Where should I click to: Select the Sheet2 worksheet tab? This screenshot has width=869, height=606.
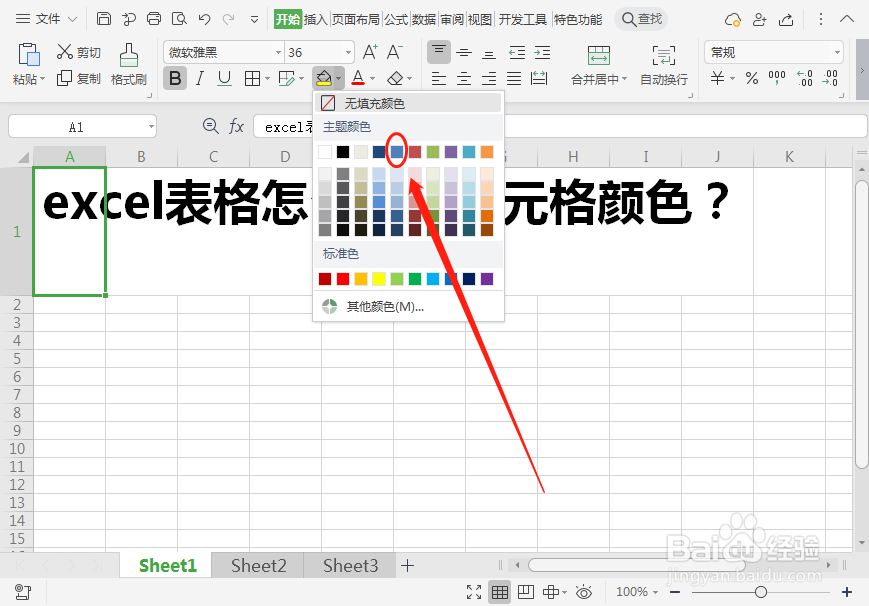point(258,566)
